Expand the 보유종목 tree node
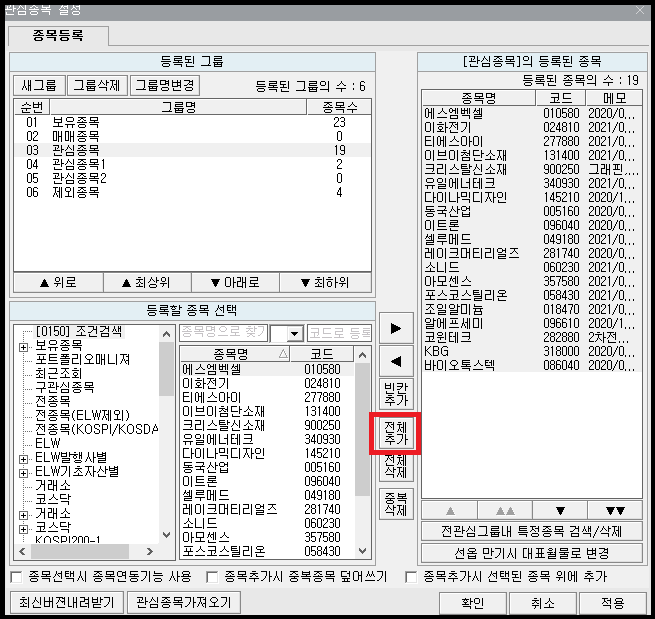The image size is (655, 619). (x=24, y=347)
